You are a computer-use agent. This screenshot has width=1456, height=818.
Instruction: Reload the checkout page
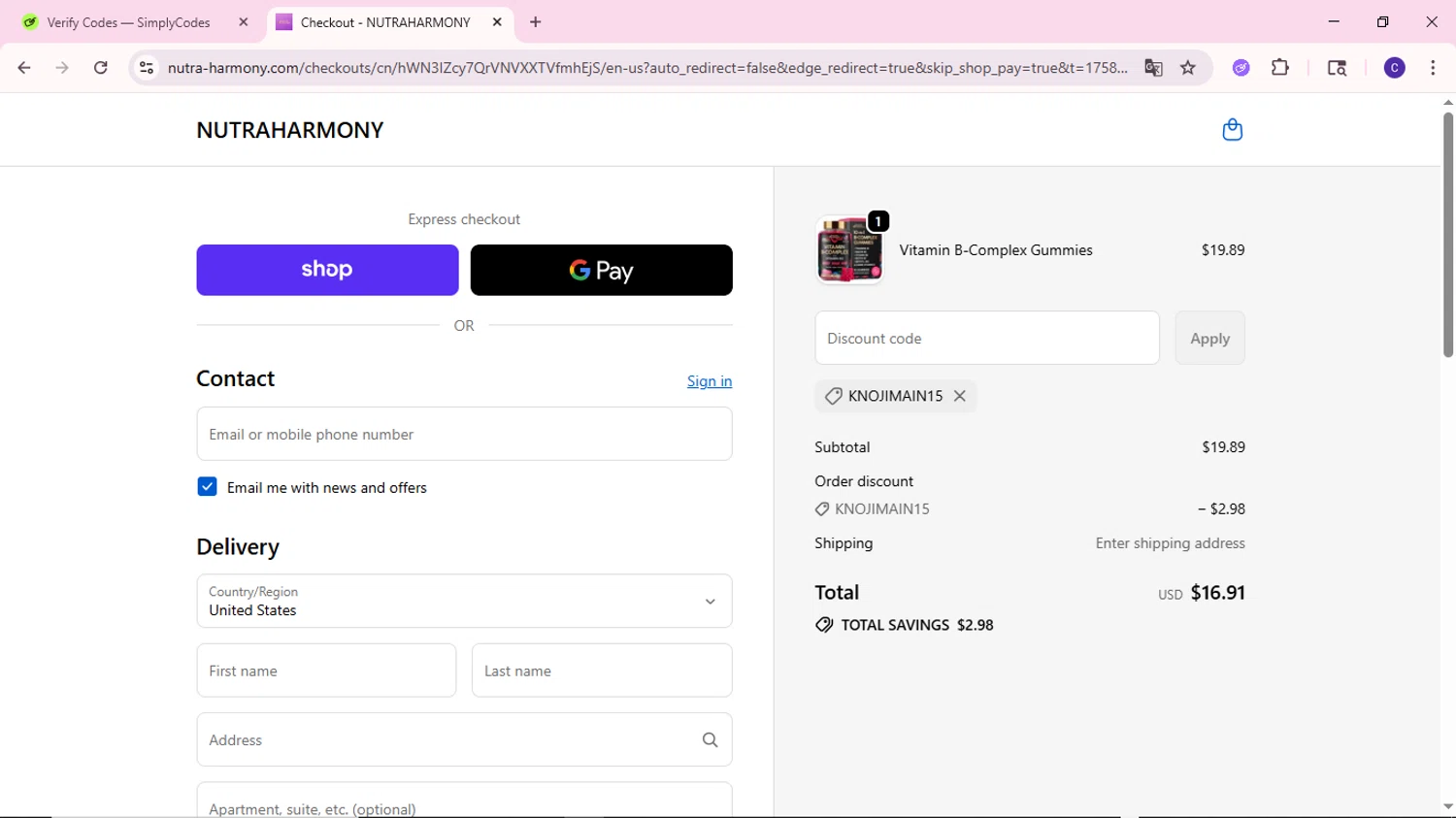tap(101, 68)
